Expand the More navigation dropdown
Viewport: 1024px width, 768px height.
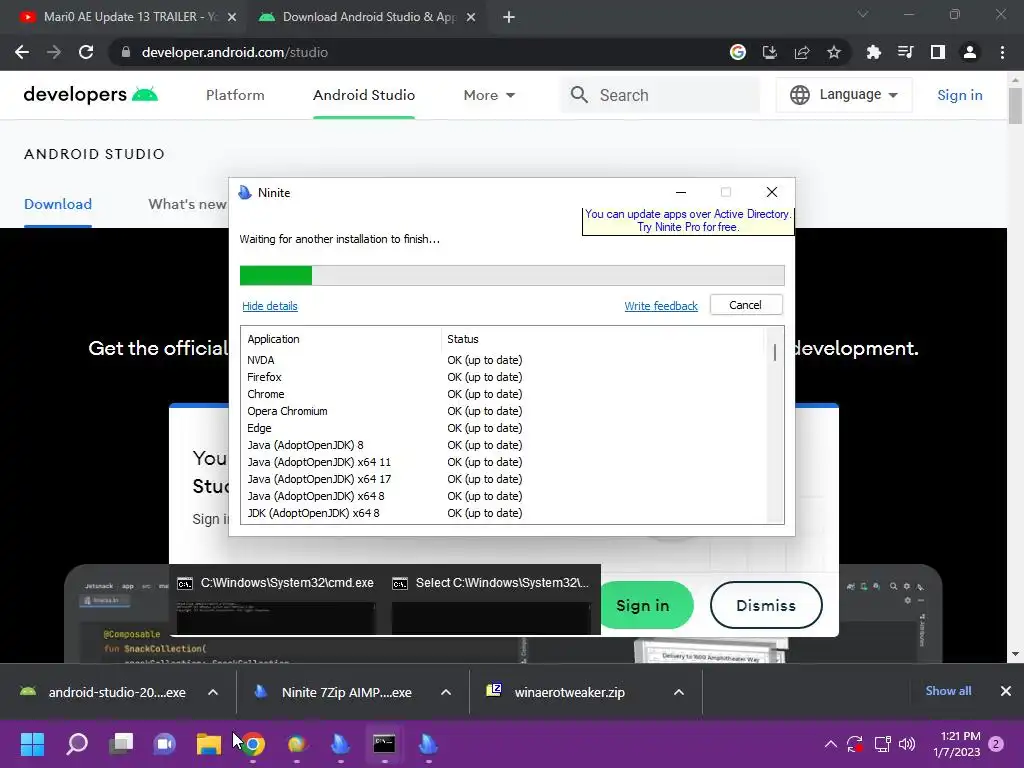point(489,95)
